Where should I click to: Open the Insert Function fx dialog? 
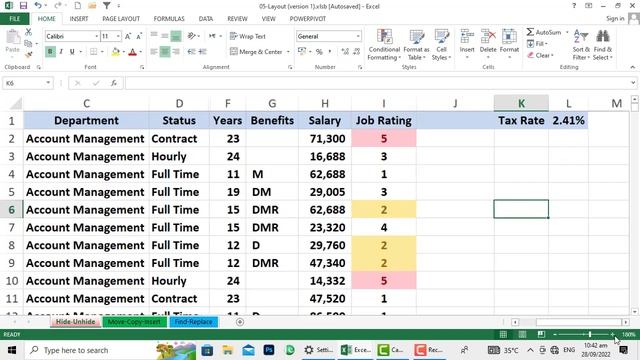(x=114, y=83)
